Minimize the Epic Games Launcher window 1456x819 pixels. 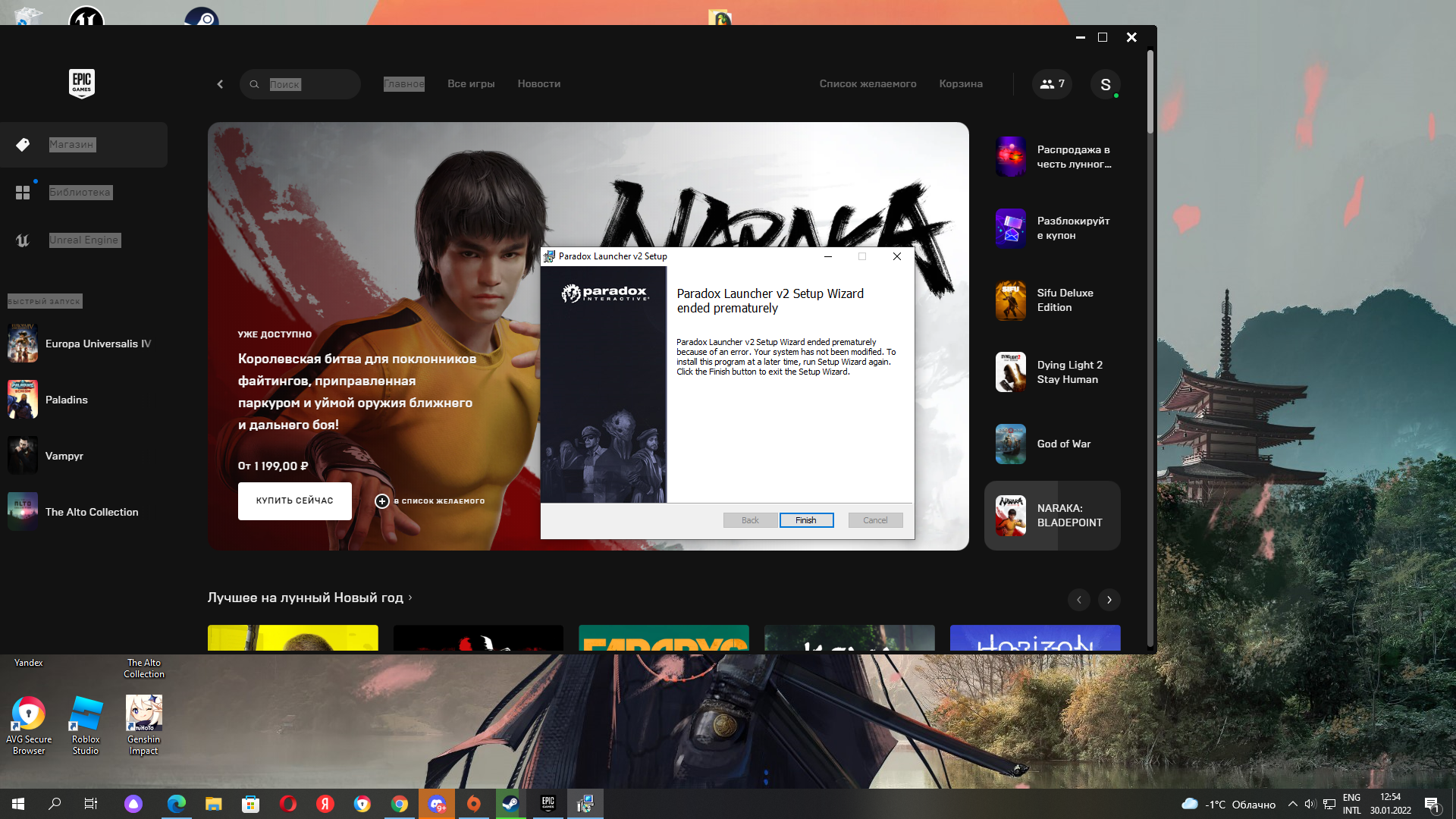click(x=1081, y=37)
